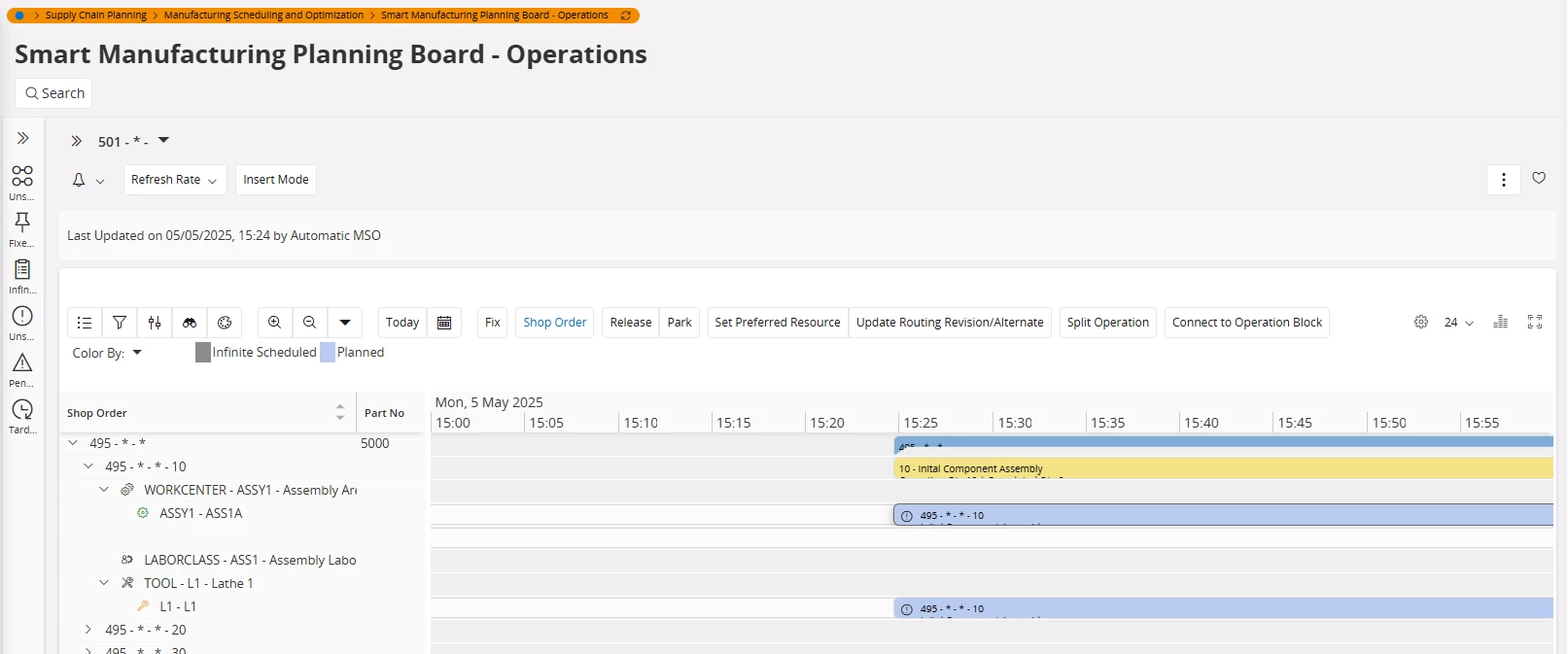The height and width of the screenshot is (654, 1568).
Task: Click the Park button
Action: [x=679, y=323]
